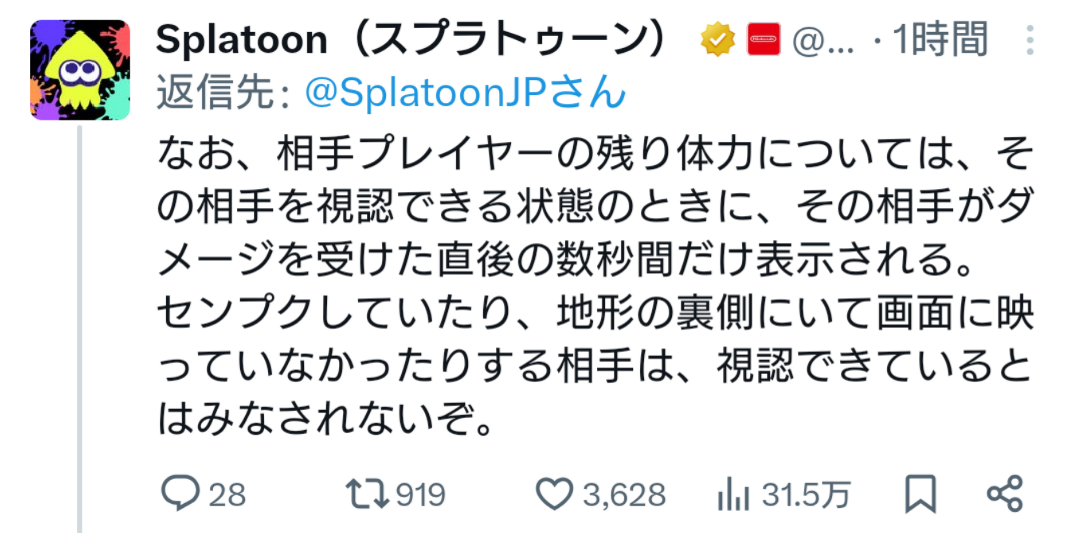This screenshot has width=1080, height=533.
Task: Open the post by clicking its body text
Action: (590, 290)
